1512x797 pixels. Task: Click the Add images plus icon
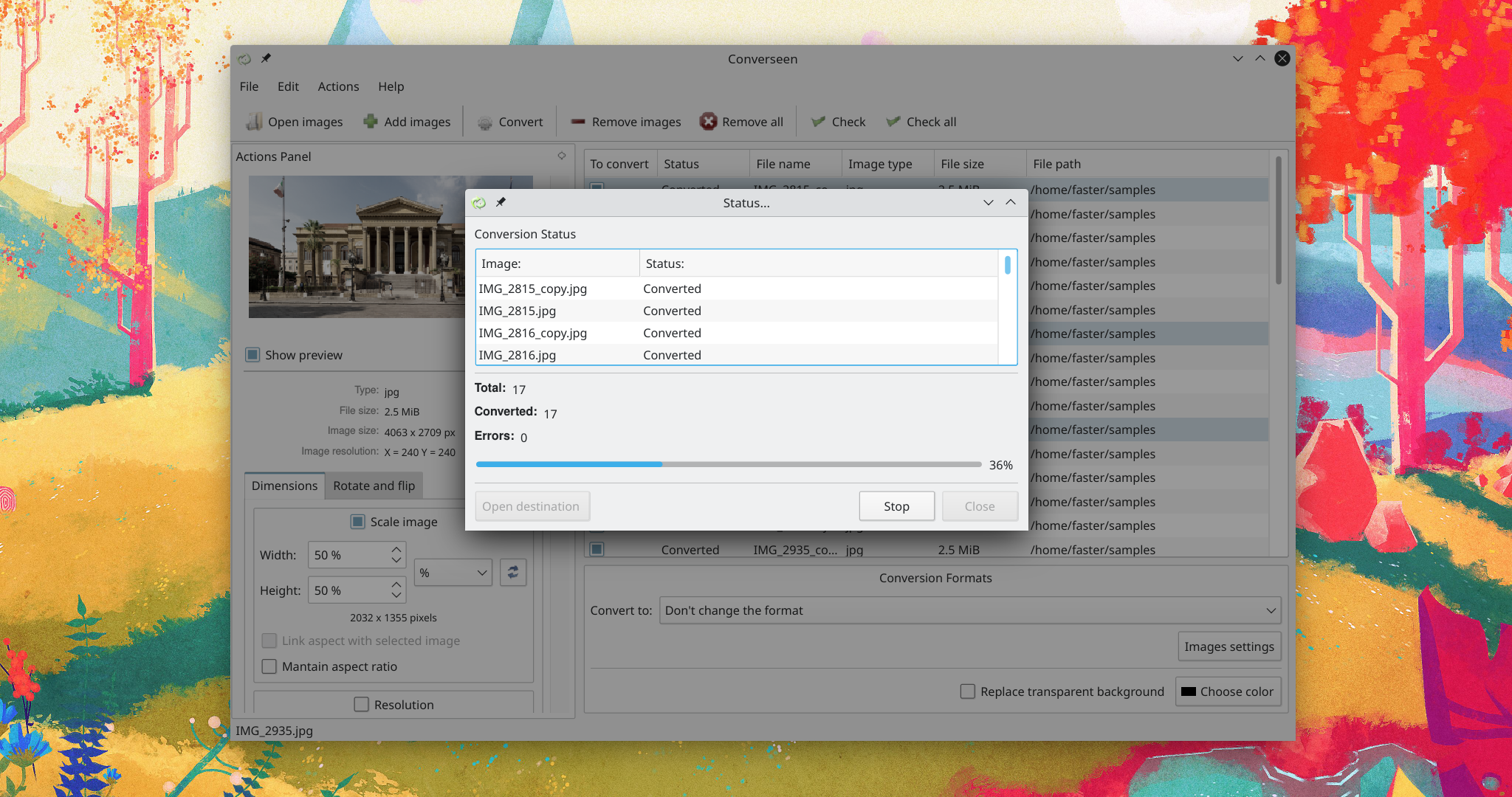pyautogui.click(x=371, y=122)
